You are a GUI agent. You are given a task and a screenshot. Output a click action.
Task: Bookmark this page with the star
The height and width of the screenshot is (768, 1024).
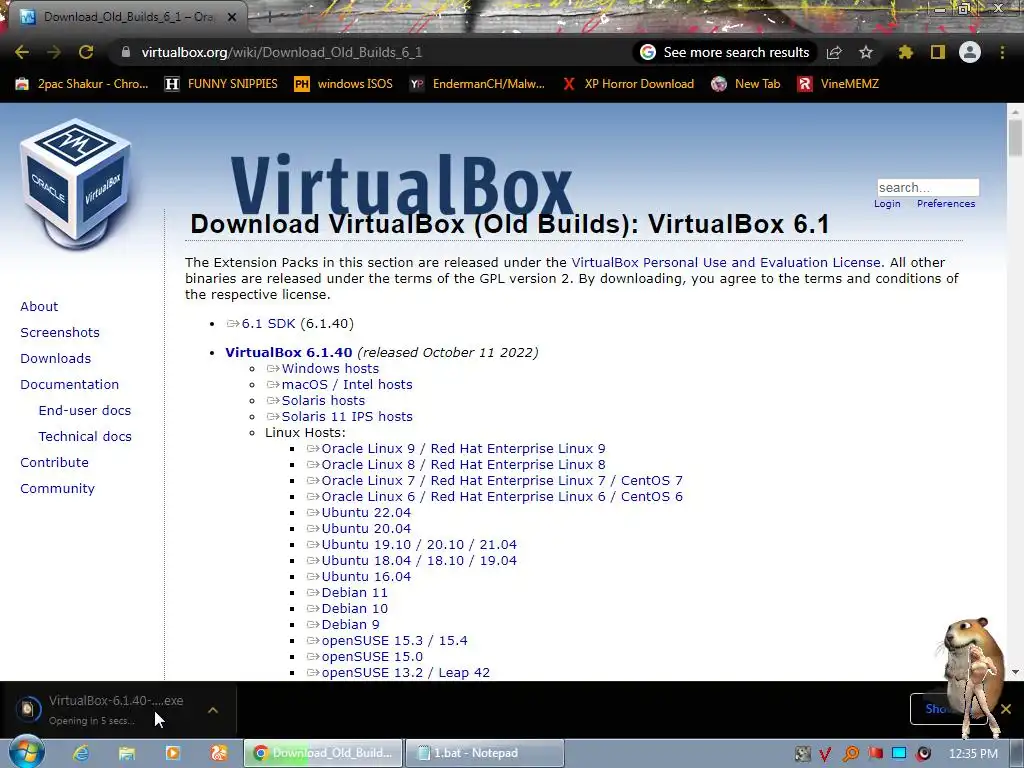[866, 52]
